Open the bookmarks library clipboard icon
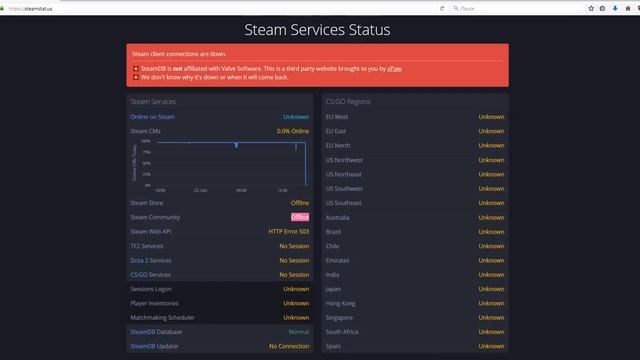This screenshot has width=640, height=360. [x=602, y=8]
